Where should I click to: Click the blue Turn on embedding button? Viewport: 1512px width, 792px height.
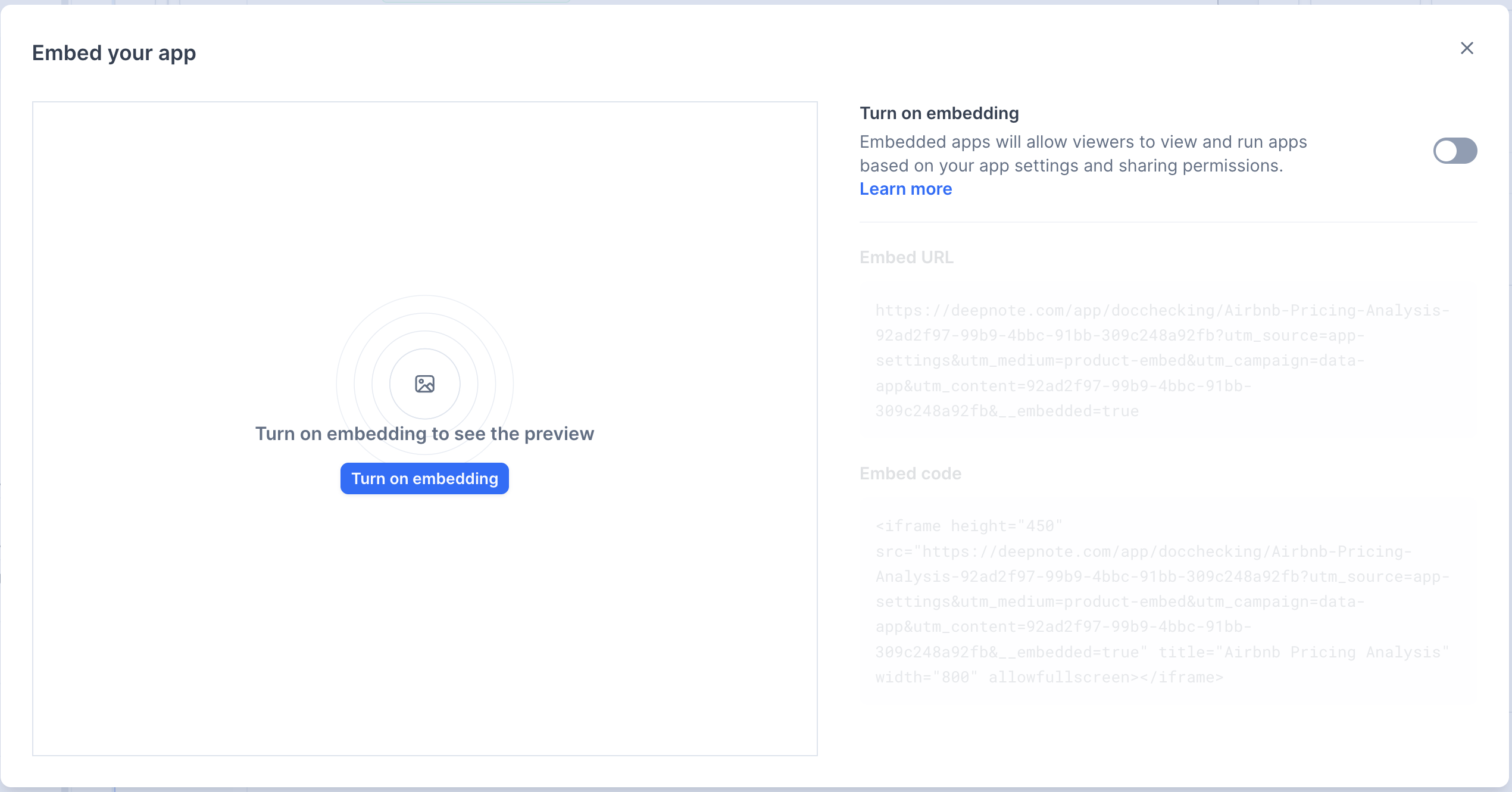pyautogui.click(x=424, y=478)
